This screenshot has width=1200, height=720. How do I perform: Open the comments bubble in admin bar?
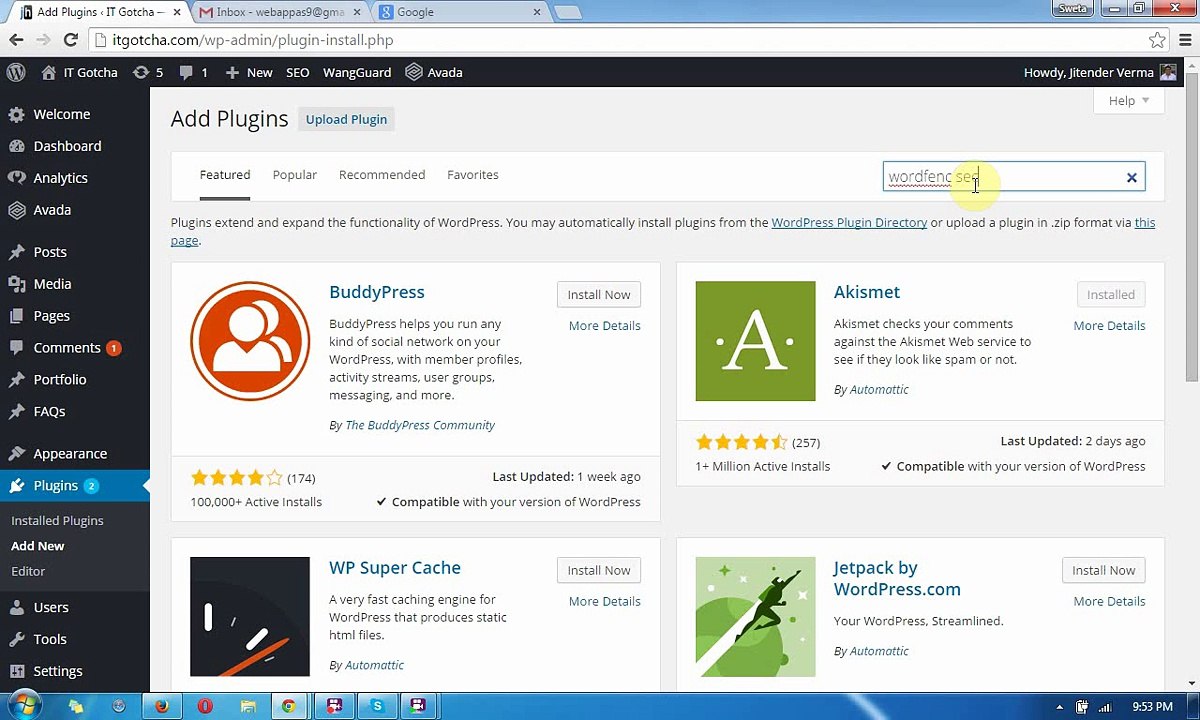pos(193,72)
